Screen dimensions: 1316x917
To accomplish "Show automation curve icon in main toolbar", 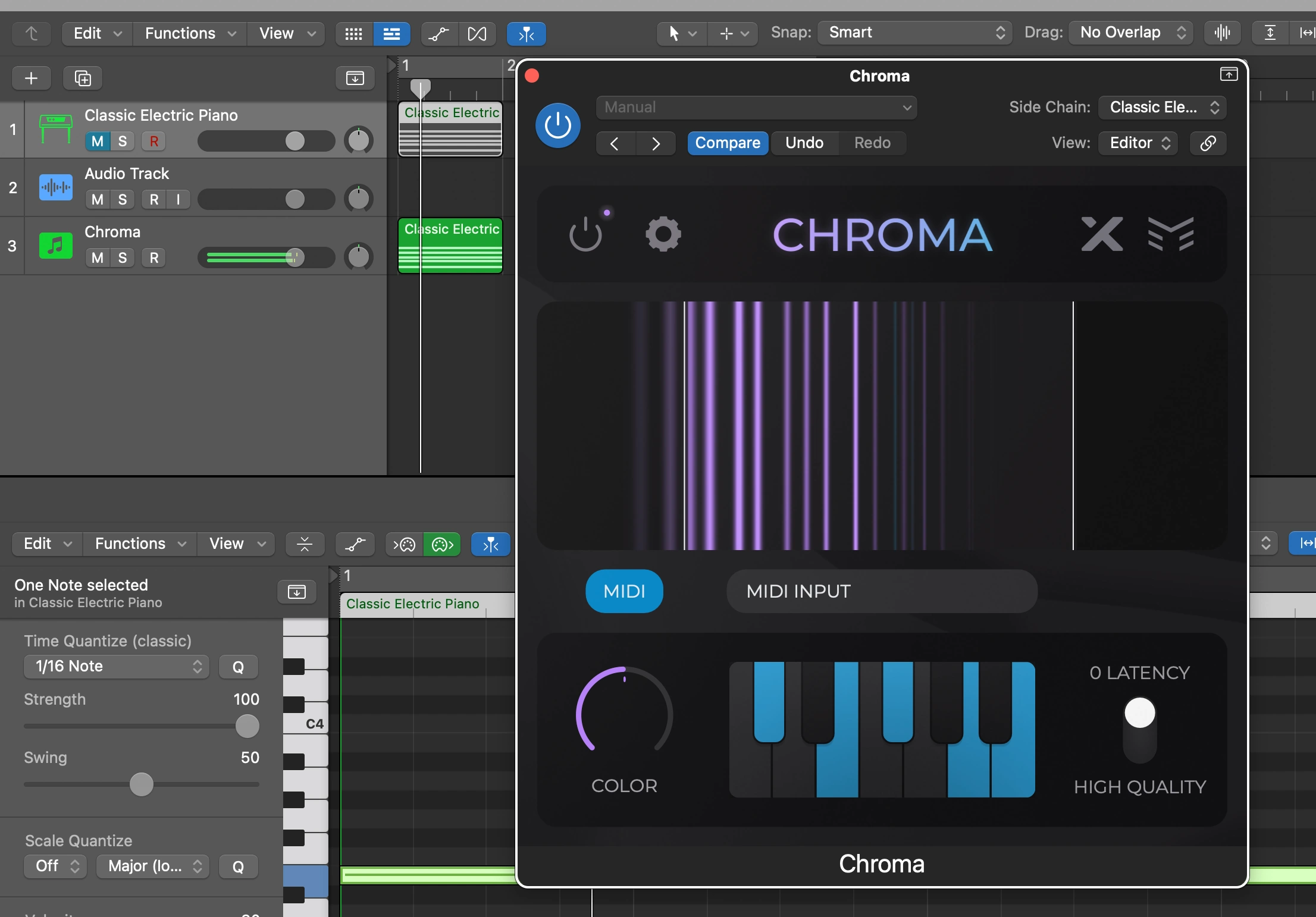I will [439, 34].
